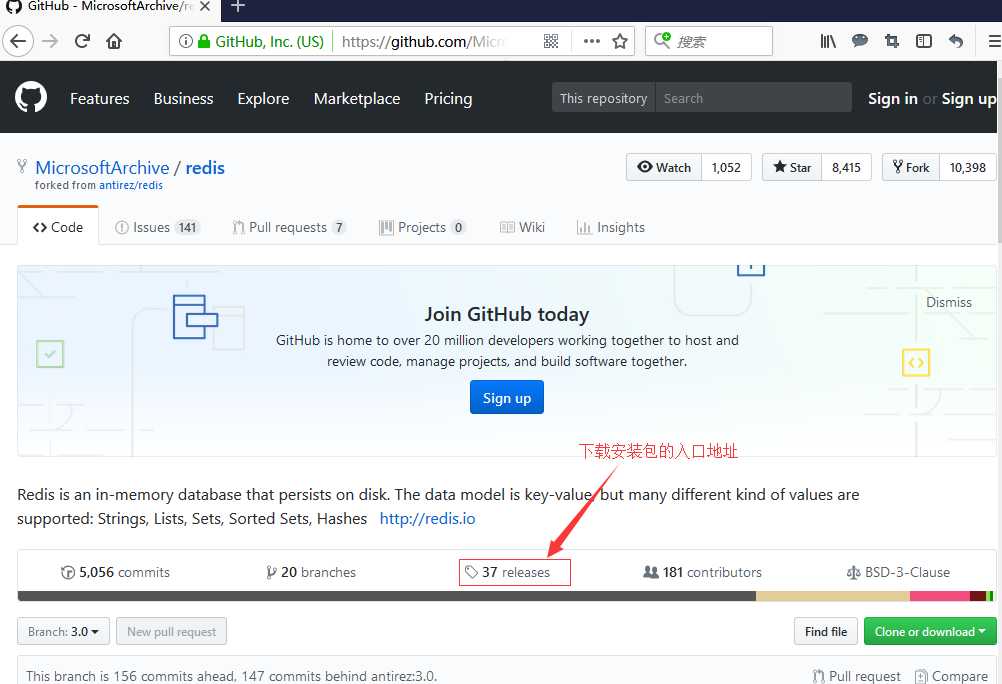Open page actions three-dot menu
The image size is (1002, 684).
coord(592,42)
